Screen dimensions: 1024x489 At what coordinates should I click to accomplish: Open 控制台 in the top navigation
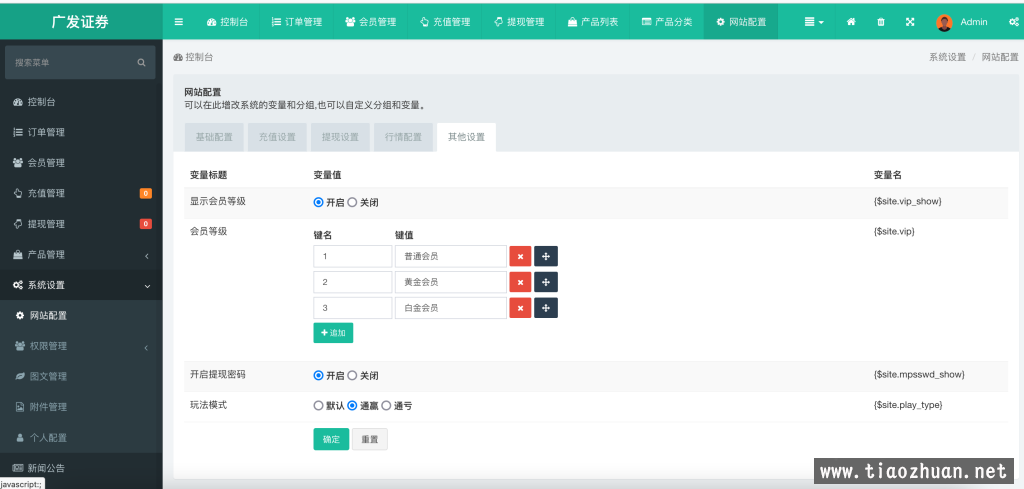[227, 22]
